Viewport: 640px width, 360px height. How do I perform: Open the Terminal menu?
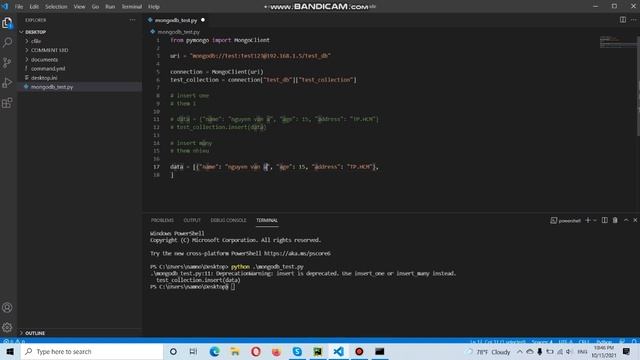click(x=131, y=7)
